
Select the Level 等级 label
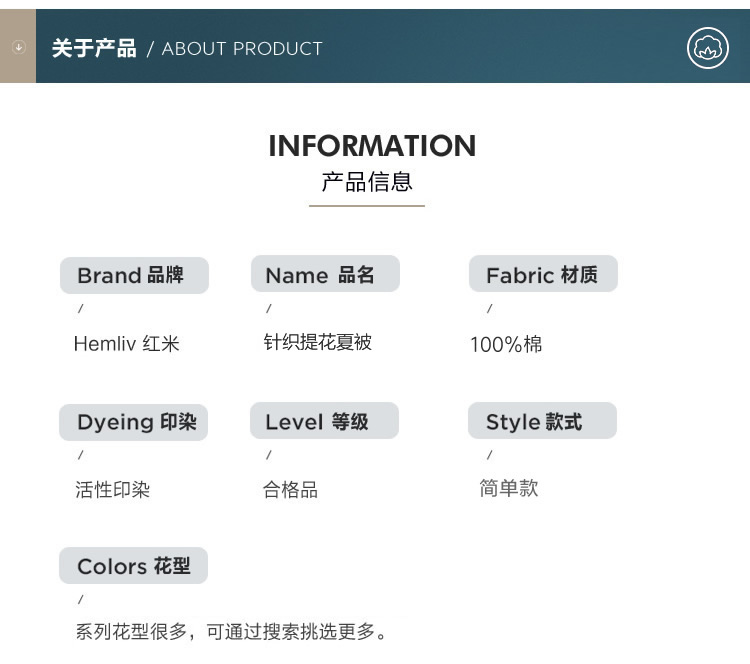tap(324, 421)
